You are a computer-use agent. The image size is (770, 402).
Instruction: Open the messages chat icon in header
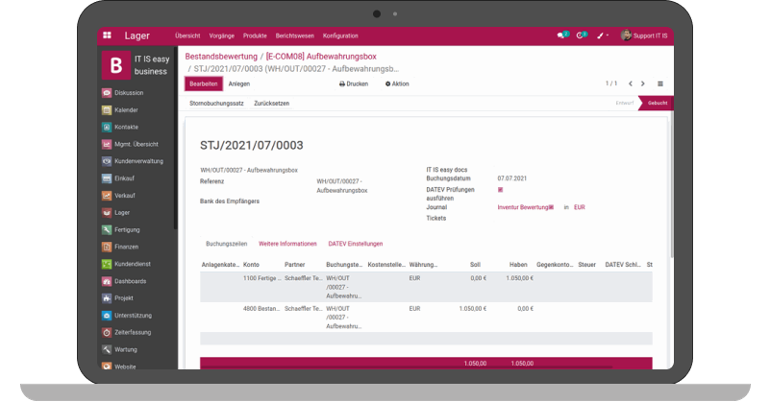point(562,35)
